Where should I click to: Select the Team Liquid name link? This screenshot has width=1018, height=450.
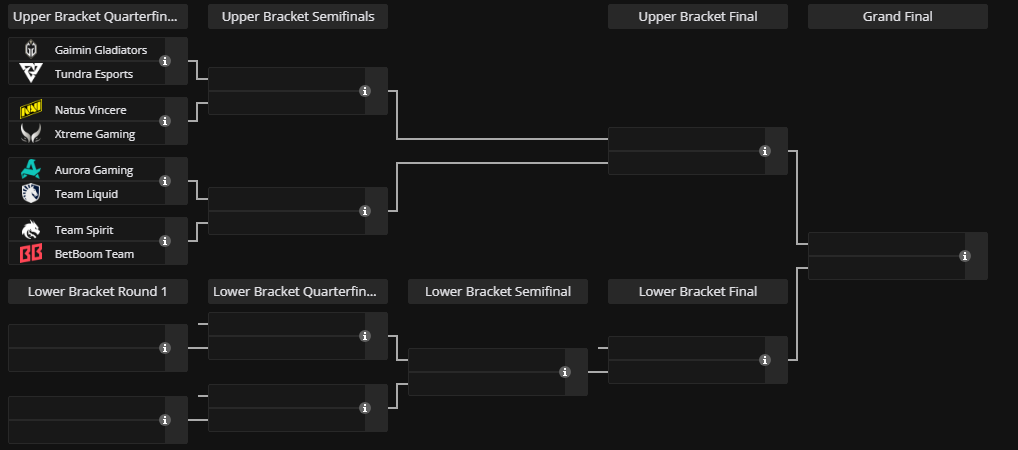click(x=86, y=194)
